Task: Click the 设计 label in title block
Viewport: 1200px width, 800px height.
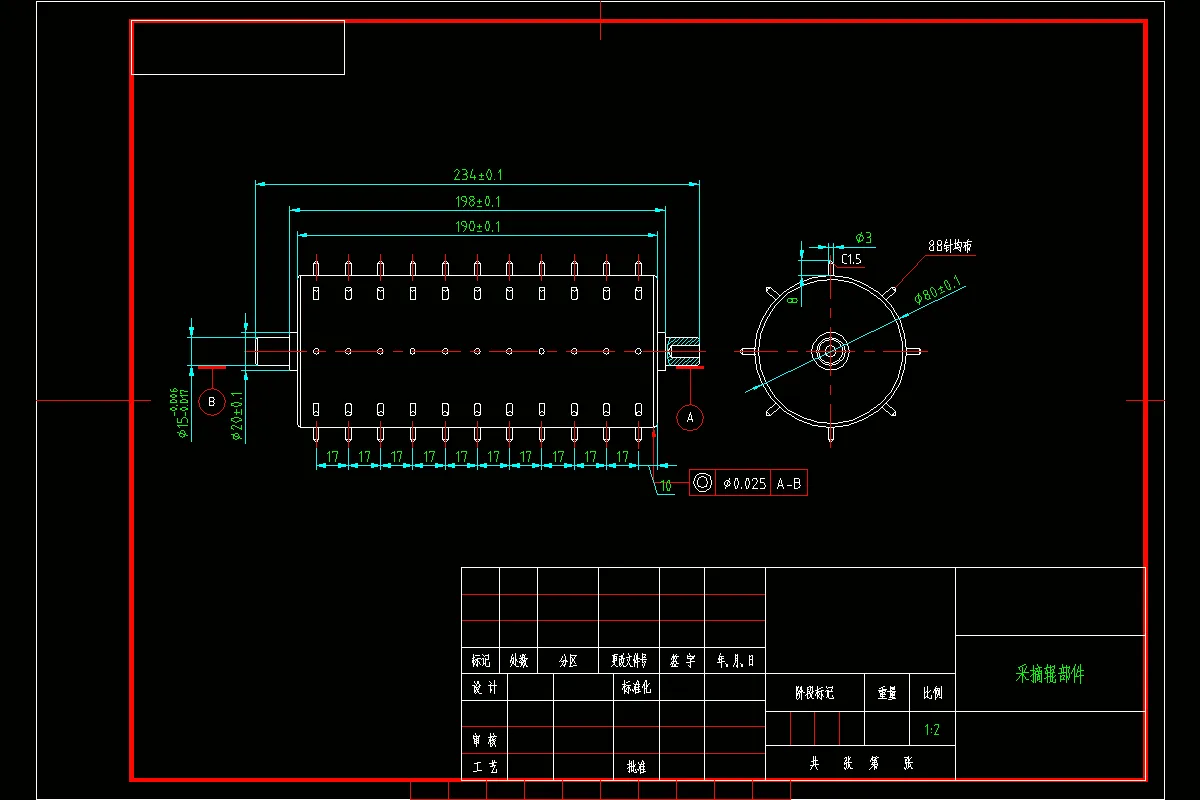Action: point(484,688)
